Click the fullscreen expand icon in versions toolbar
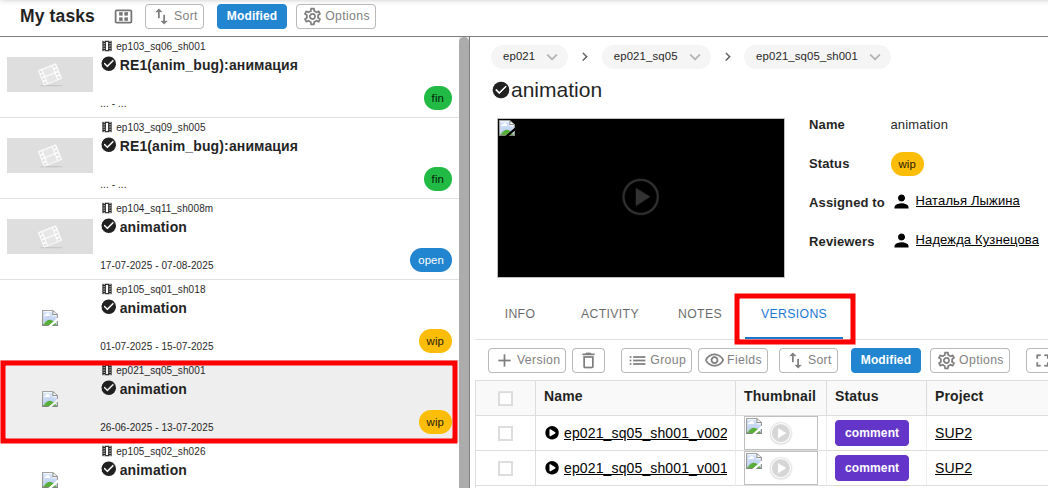The width and height of the screenshot is (1048, 488). tap(1038, 360)
